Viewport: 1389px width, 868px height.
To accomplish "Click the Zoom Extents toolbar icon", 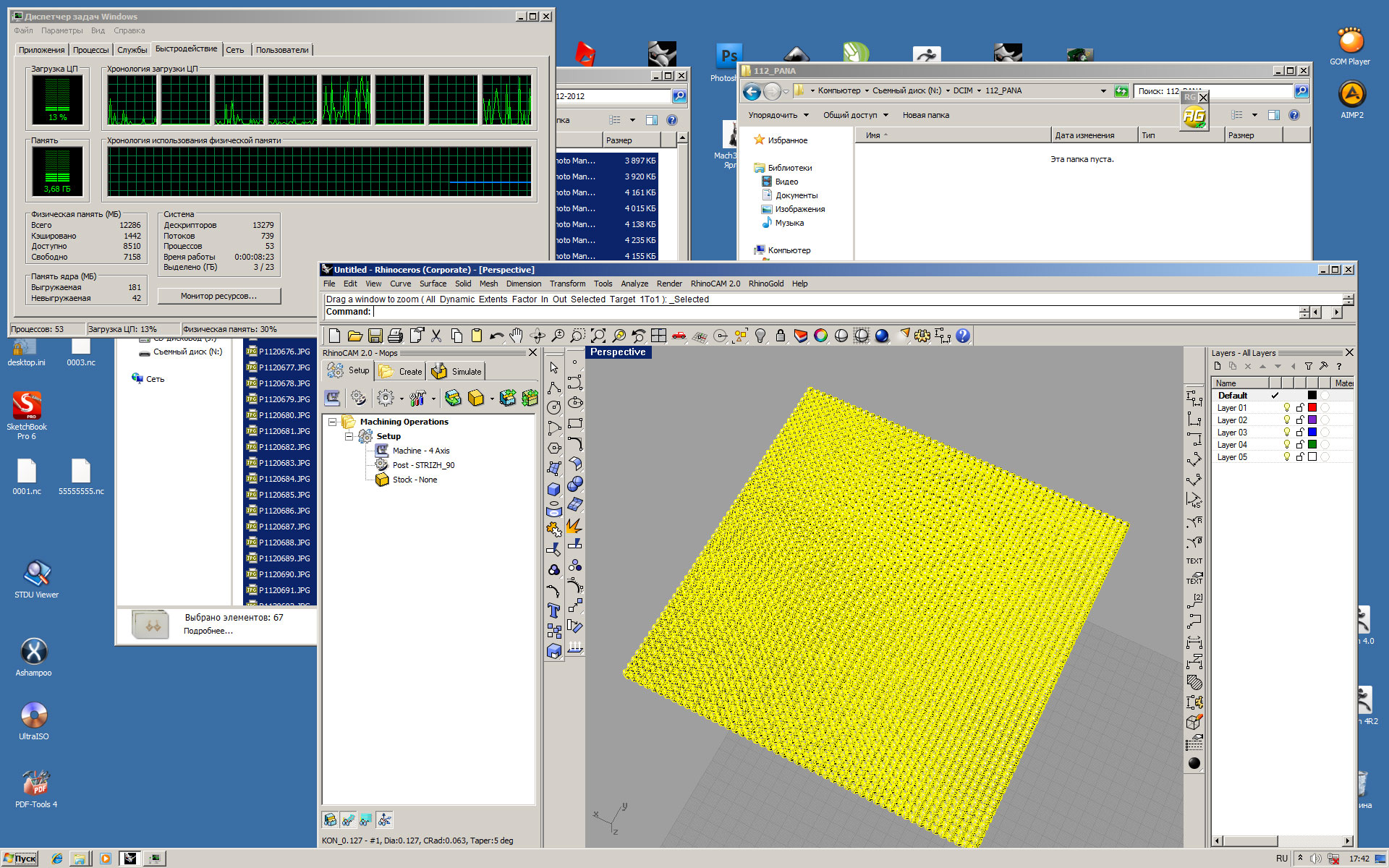I will (598, 336).
